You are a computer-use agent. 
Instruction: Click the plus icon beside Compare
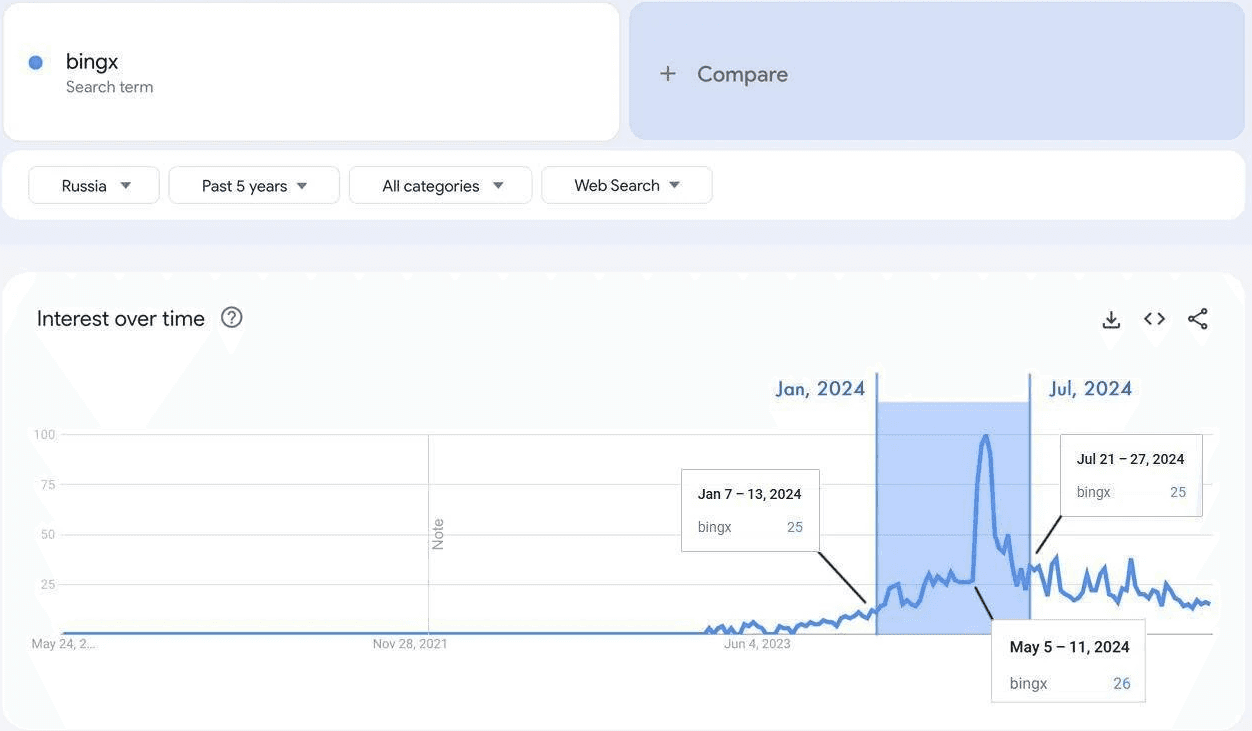(668, 74)
